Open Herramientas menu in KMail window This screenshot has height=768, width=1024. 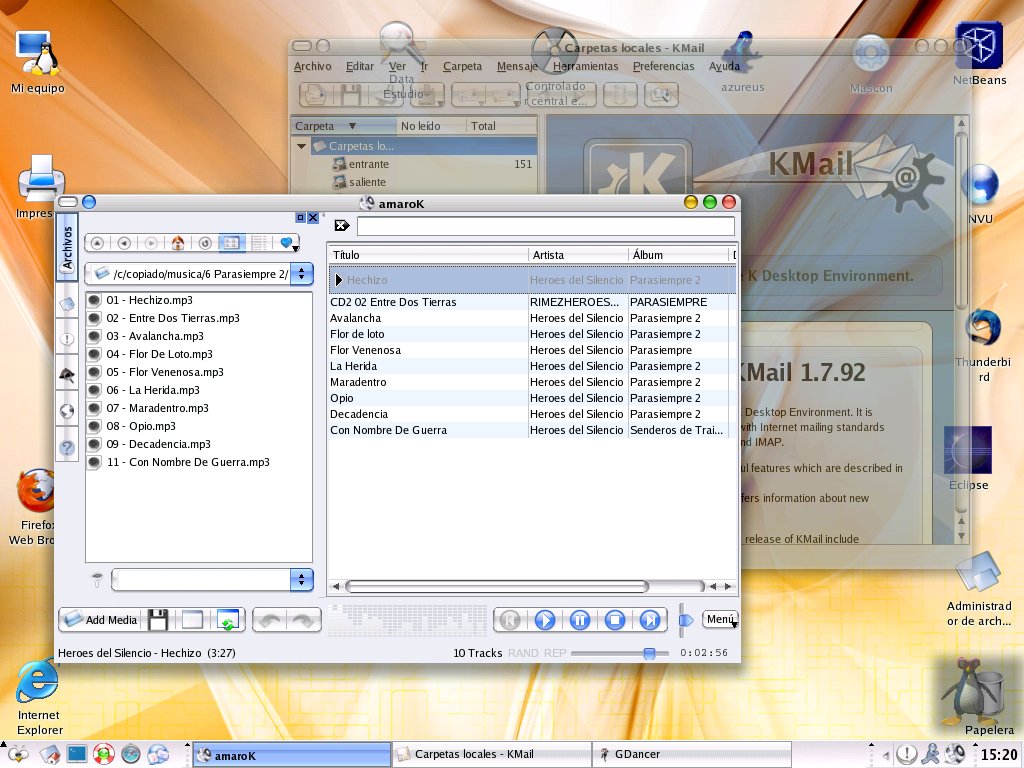[x=585, y=66]
